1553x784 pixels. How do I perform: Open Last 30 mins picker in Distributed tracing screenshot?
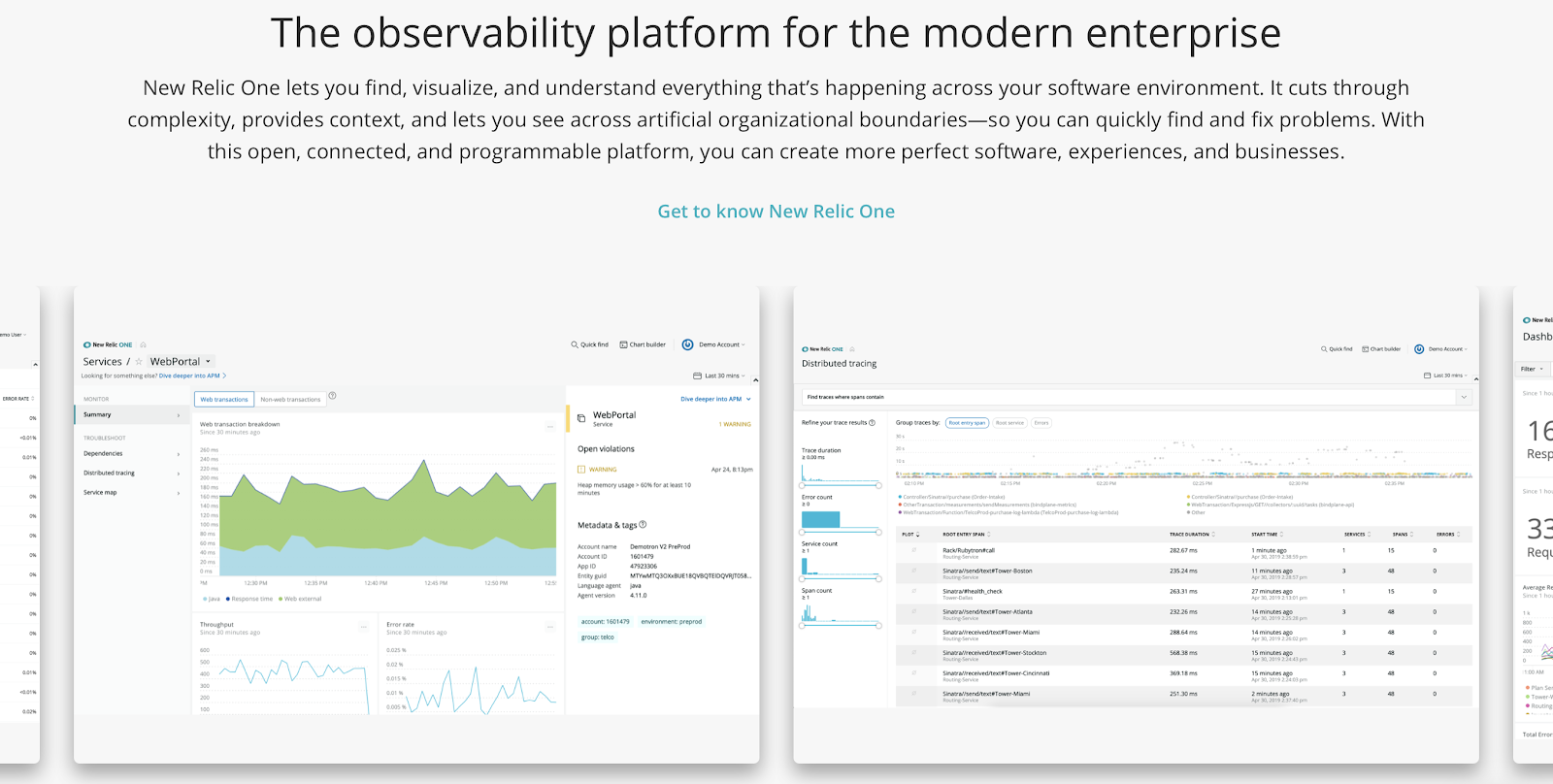coord(1446,376)
